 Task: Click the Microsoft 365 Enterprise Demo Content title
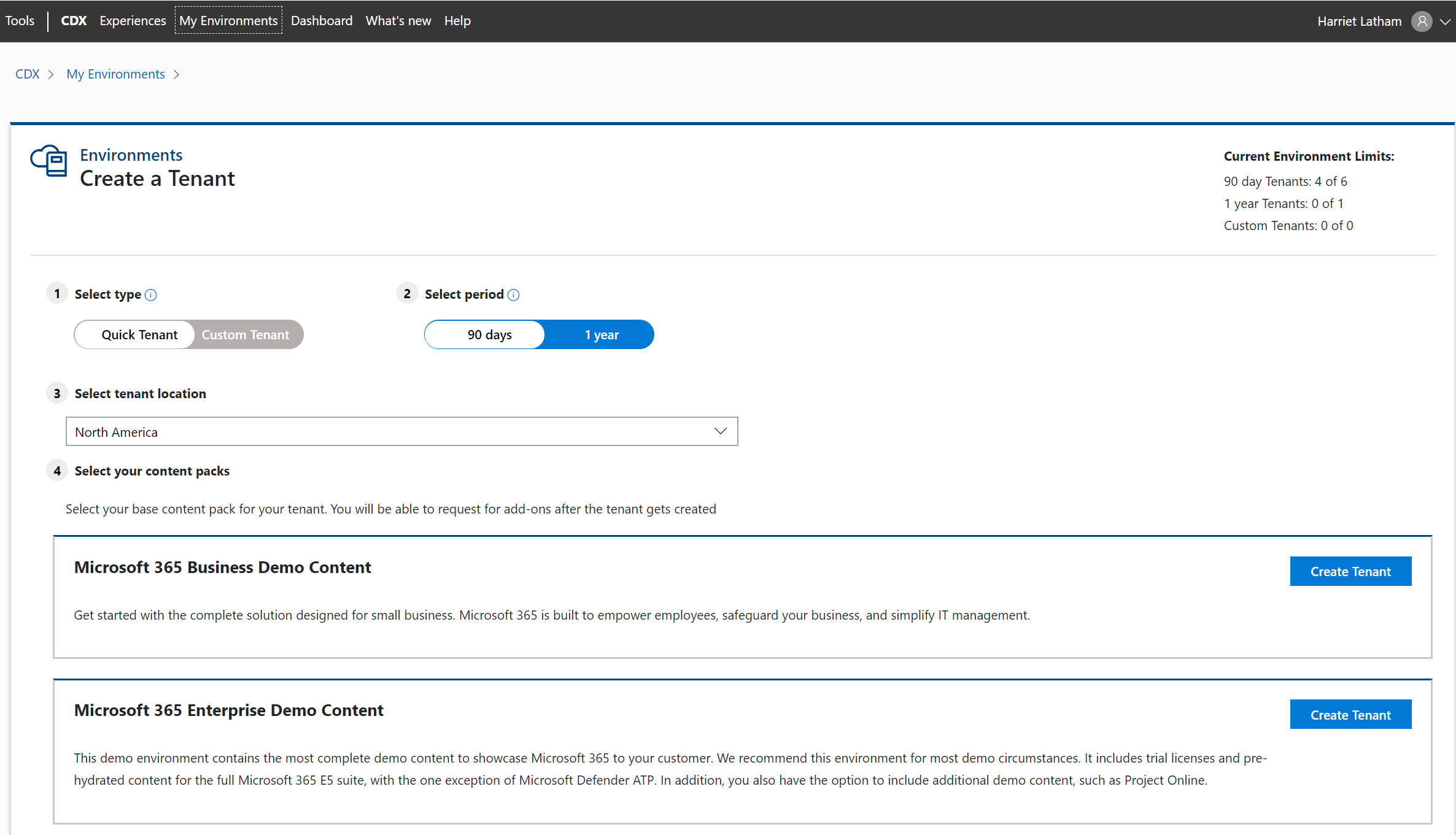tap(228, 710)
